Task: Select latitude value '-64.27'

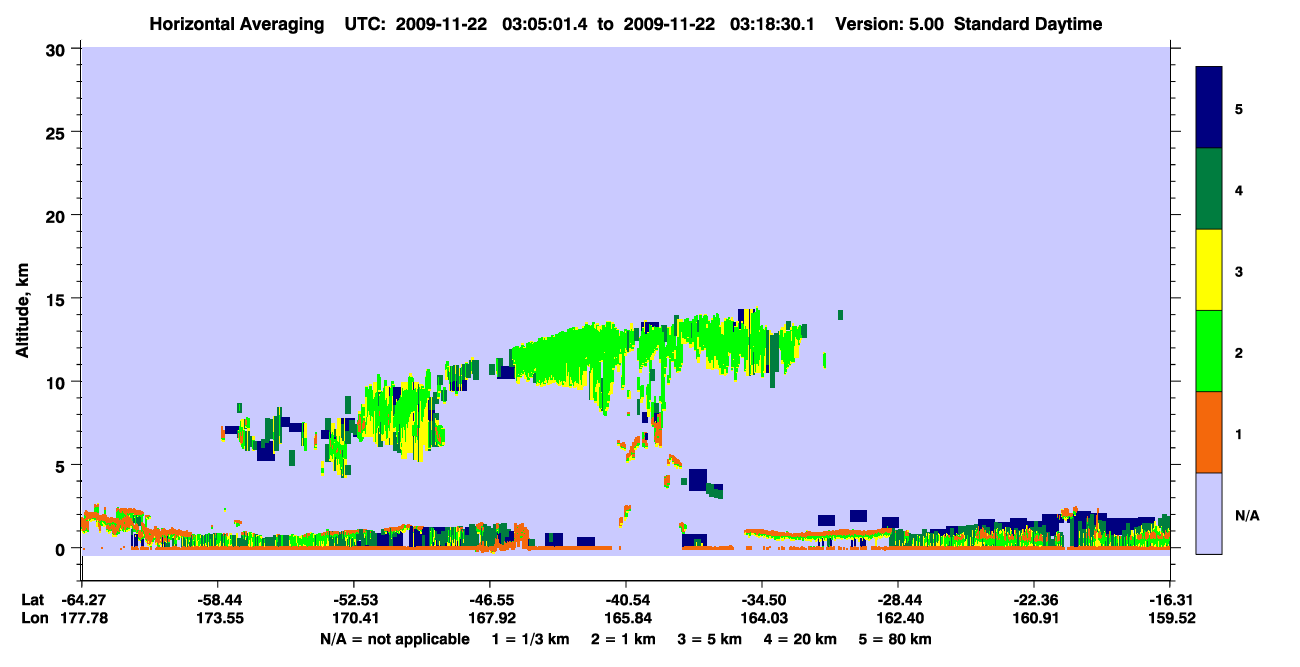Action: 83,599
